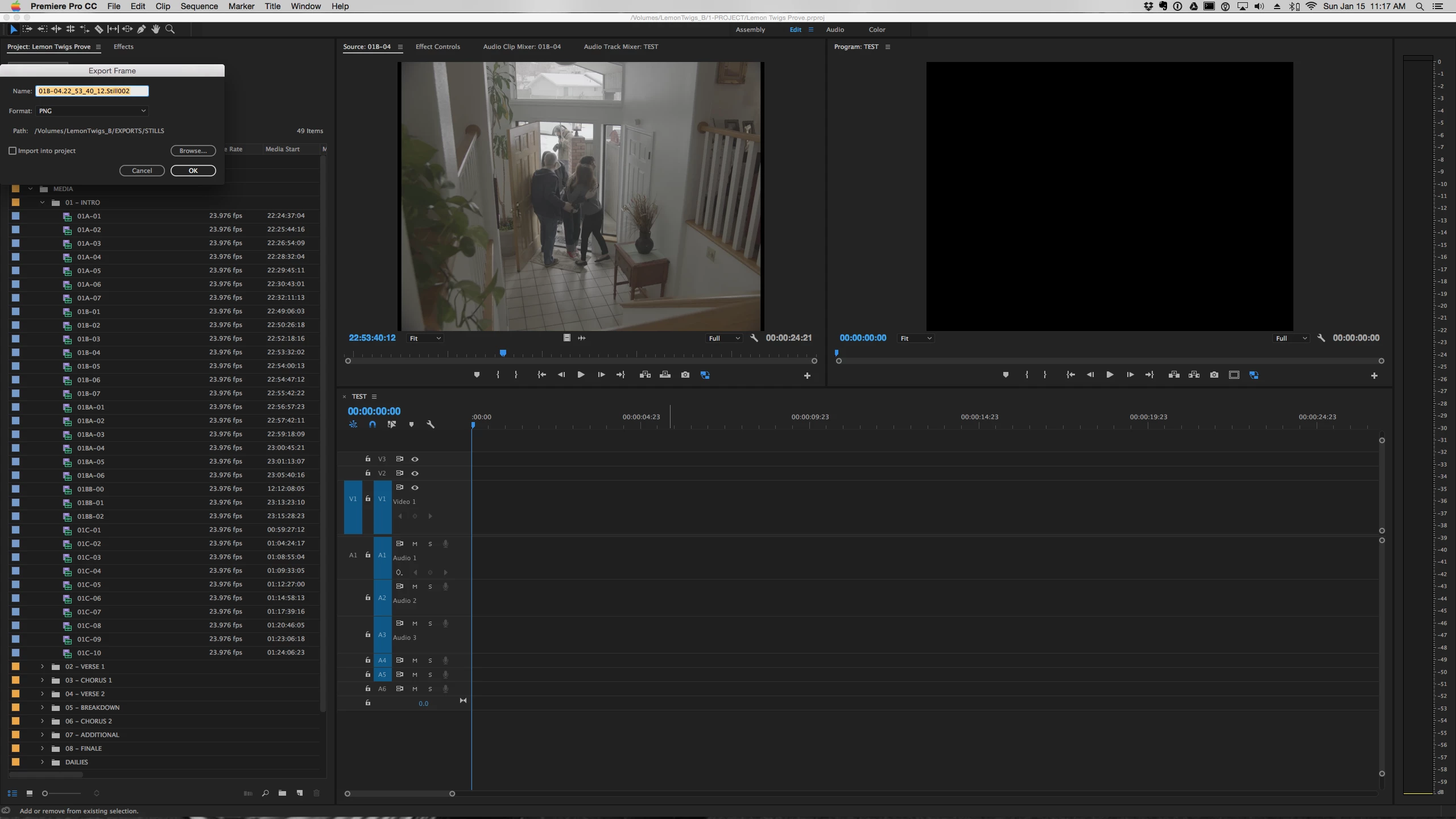Click the Source monitor playhead marker
Image resolution: width=1456 pixels, height=819 pixels.
click(x=503, y=353)
